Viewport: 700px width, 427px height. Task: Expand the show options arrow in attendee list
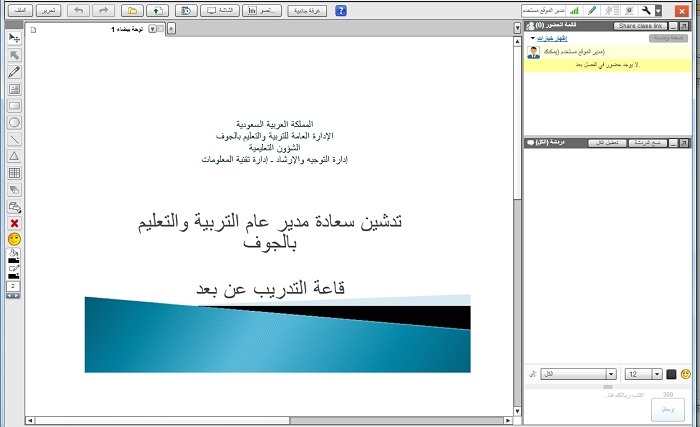click(533, 38)
